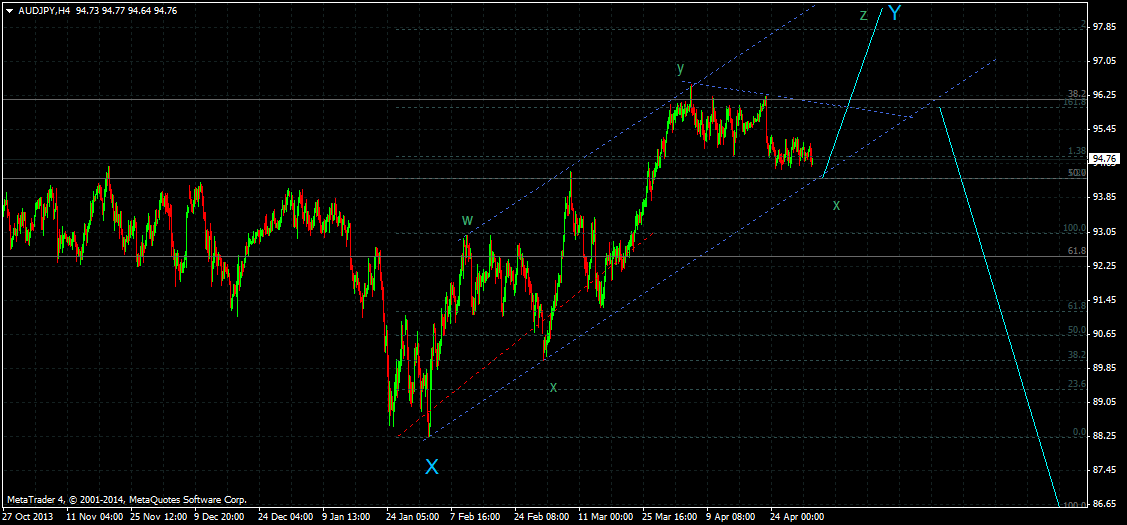Select the green w wave label
Screen dimensions: 1127x525
point(467,219)
